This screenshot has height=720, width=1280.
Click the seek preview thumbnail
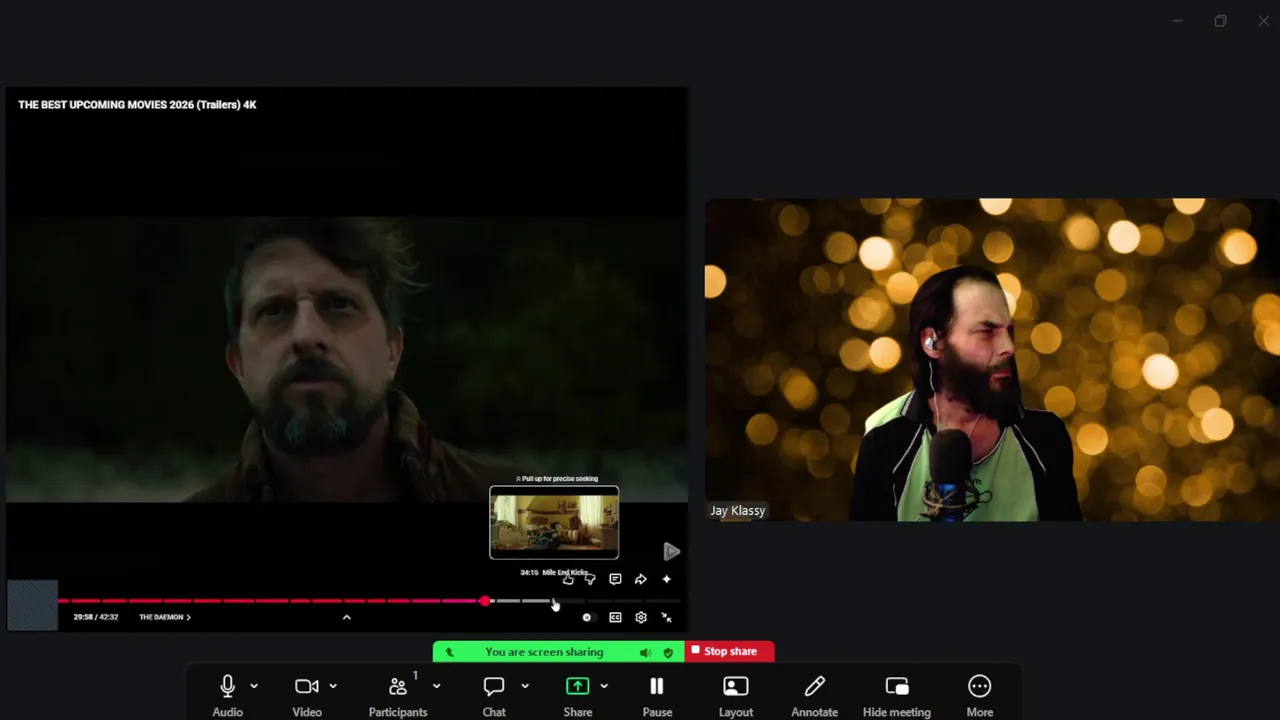554,523
